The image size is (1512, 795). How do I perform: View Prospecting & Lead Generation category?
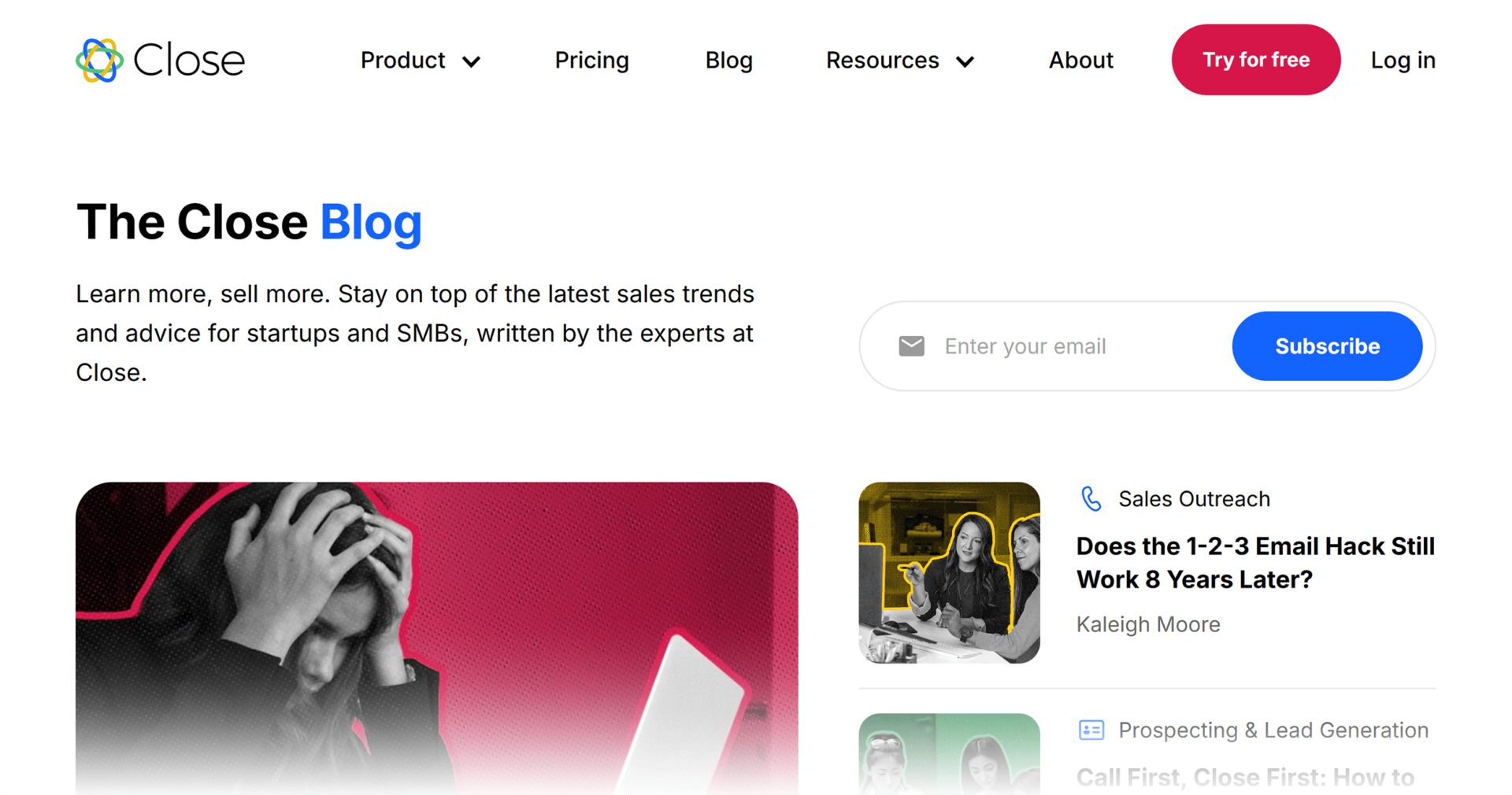click(1273, 730)
